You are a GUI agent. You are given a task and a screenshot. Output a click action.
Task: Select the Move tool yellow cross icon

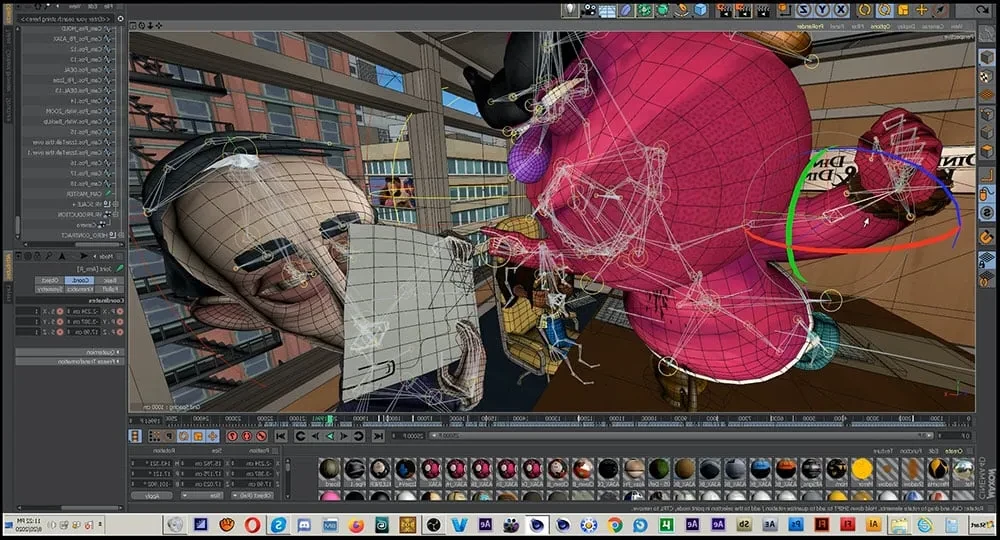tap(922, 10)
